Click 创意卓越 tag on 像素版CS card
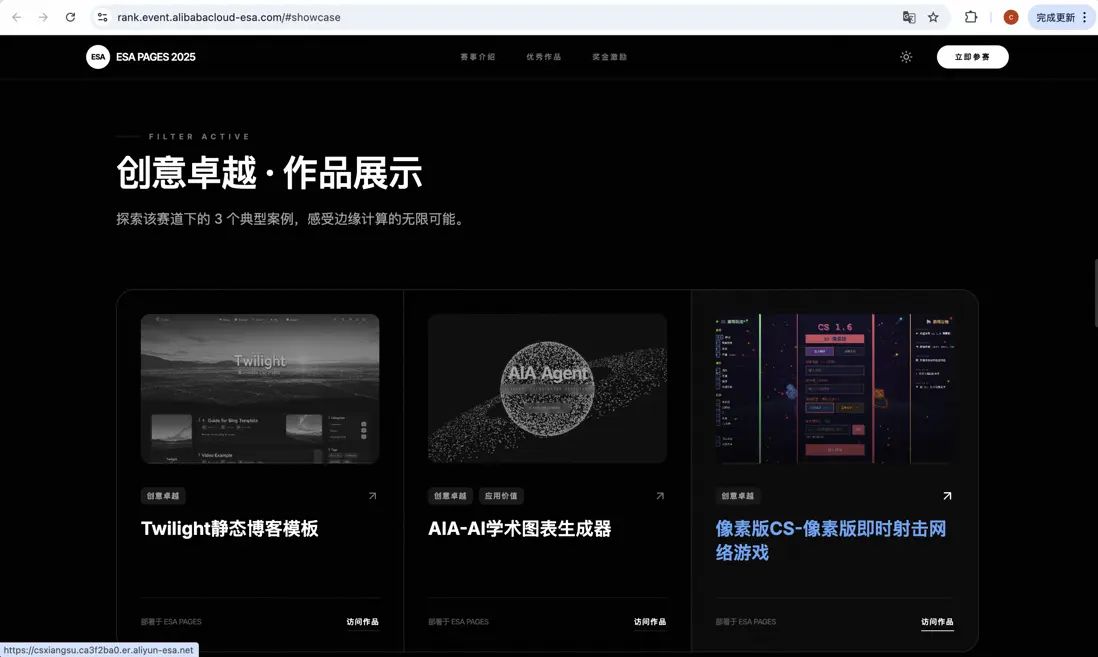 click(737, 496)
